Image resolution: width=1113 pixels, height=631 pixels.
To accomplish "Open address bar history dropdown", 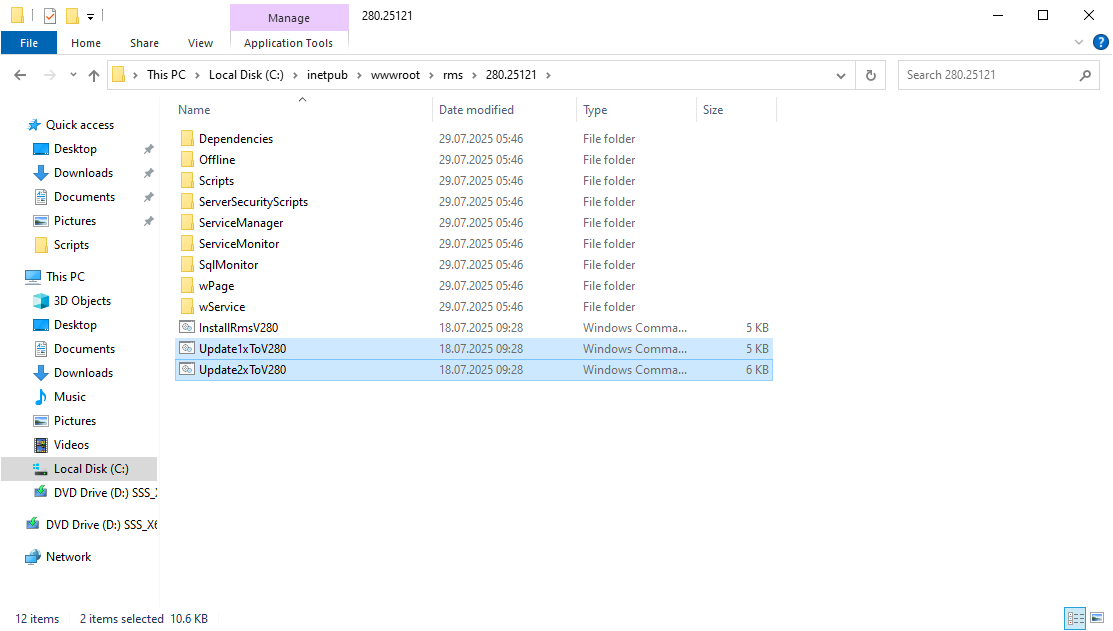I will point(840,75).
